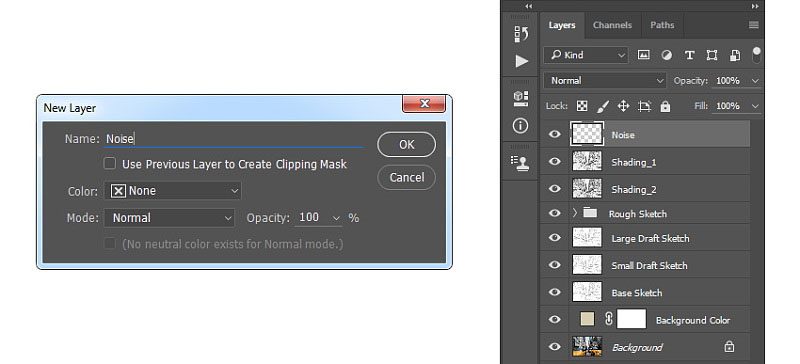Hide the Background Color layer
The height and width of the screenshot is (364, 800).
[554, 320]
